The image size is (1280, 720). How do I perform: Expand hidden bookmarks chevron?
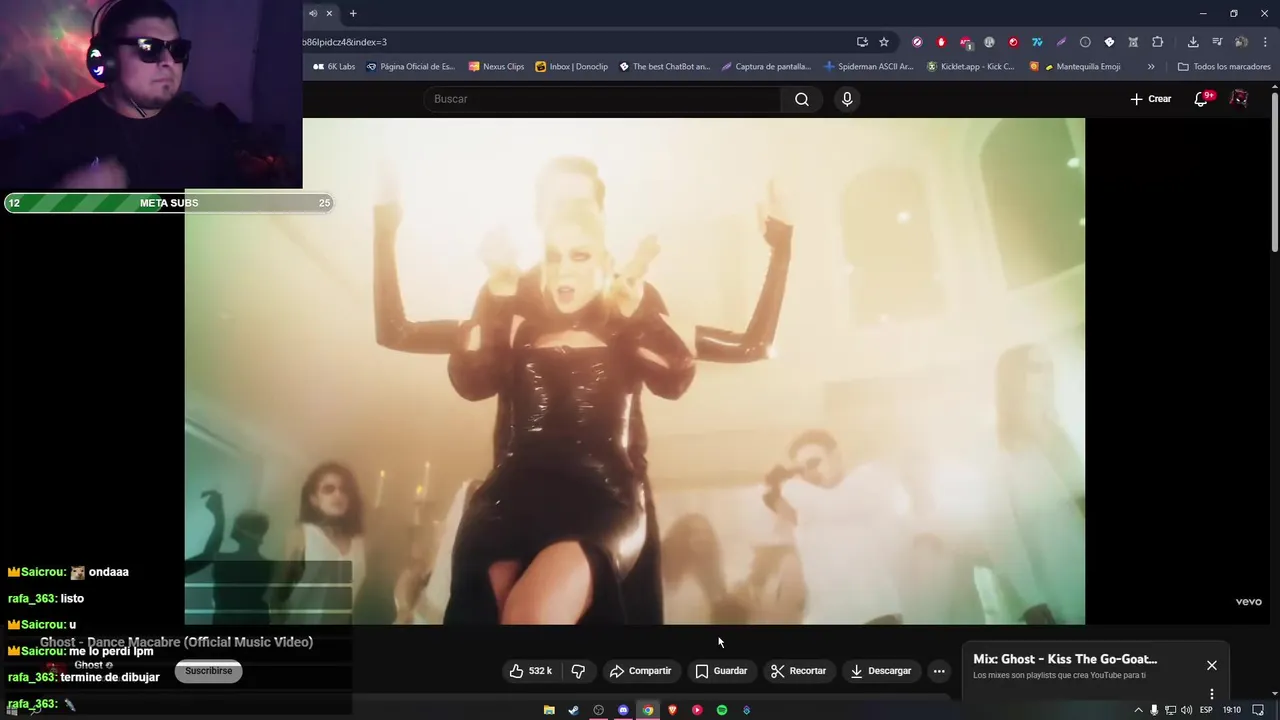(1151, 67)
